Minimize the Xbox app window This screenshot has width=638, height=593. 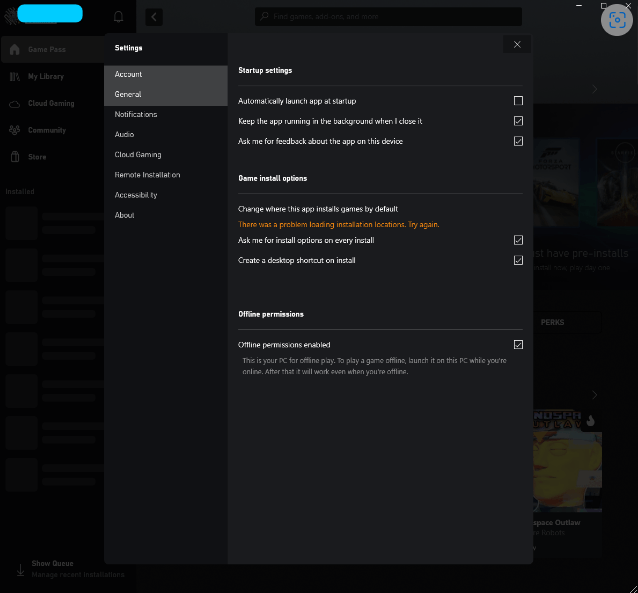pyautogui.click(x=579, y=5)
